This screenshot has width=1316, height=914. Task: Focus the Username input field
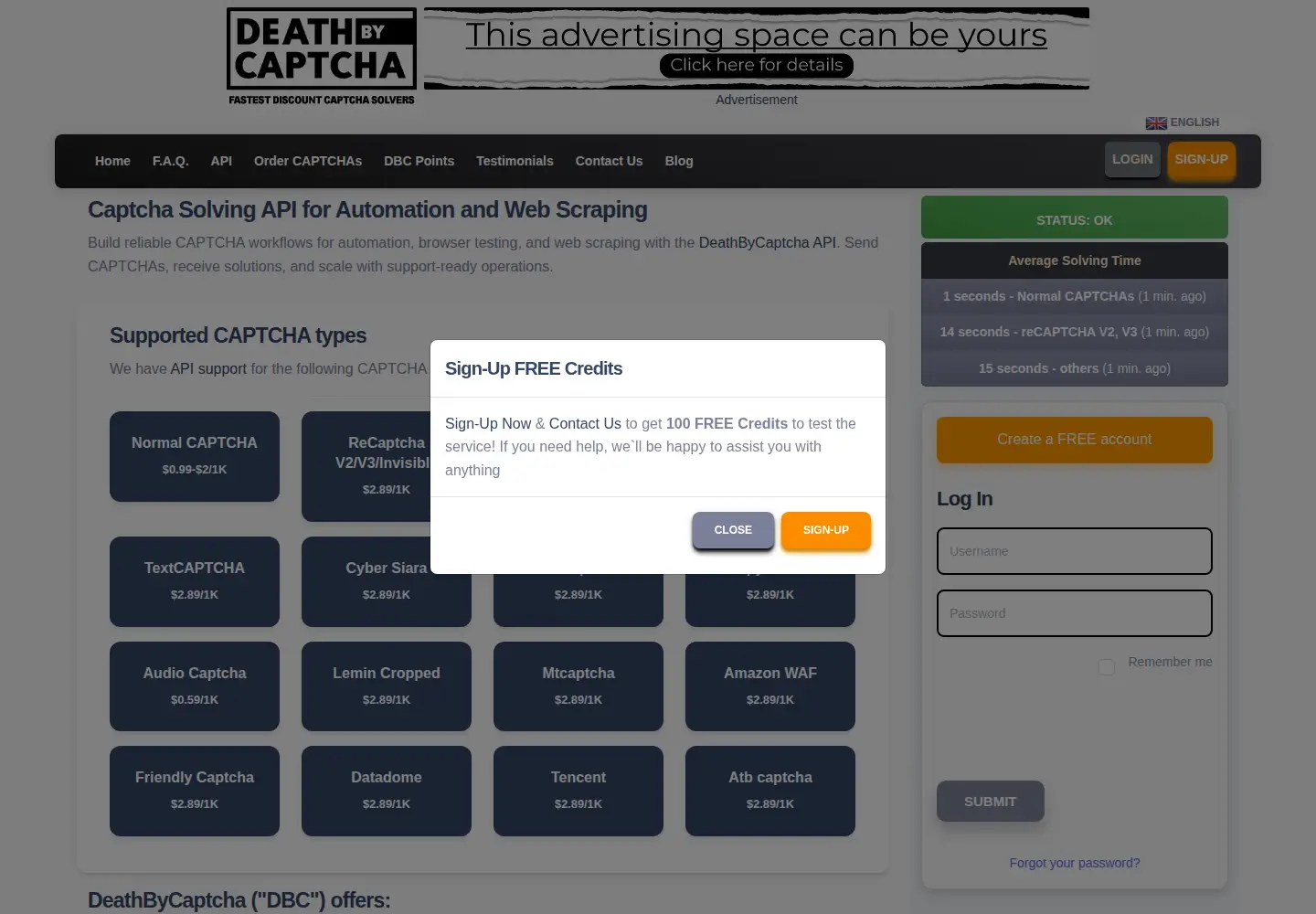1075,551
